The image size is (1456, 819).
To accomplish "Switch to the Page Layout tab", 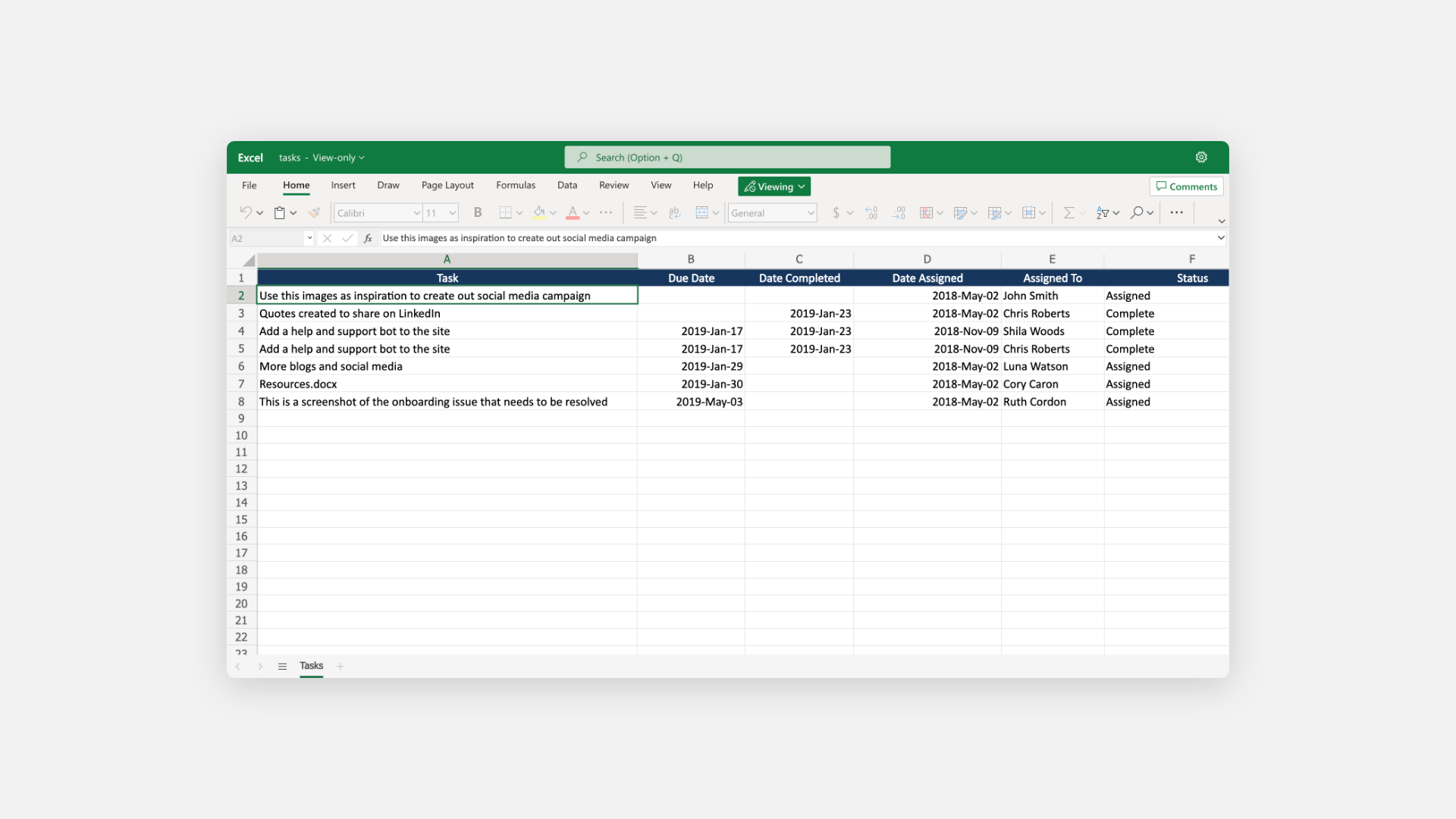I will [447, 185].
